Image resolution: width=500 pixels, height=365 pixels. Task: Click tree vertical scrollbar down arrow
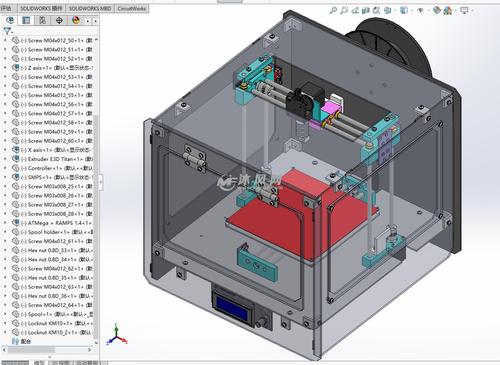tap(96, 343)
